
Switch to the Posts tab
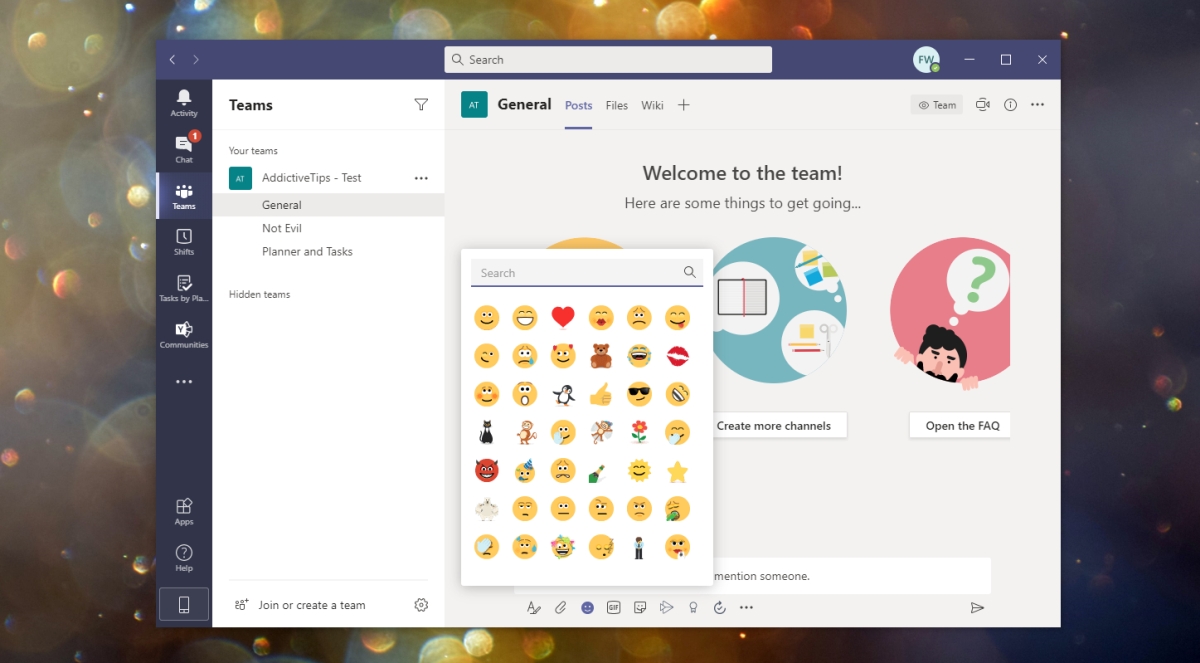[578, 105]
